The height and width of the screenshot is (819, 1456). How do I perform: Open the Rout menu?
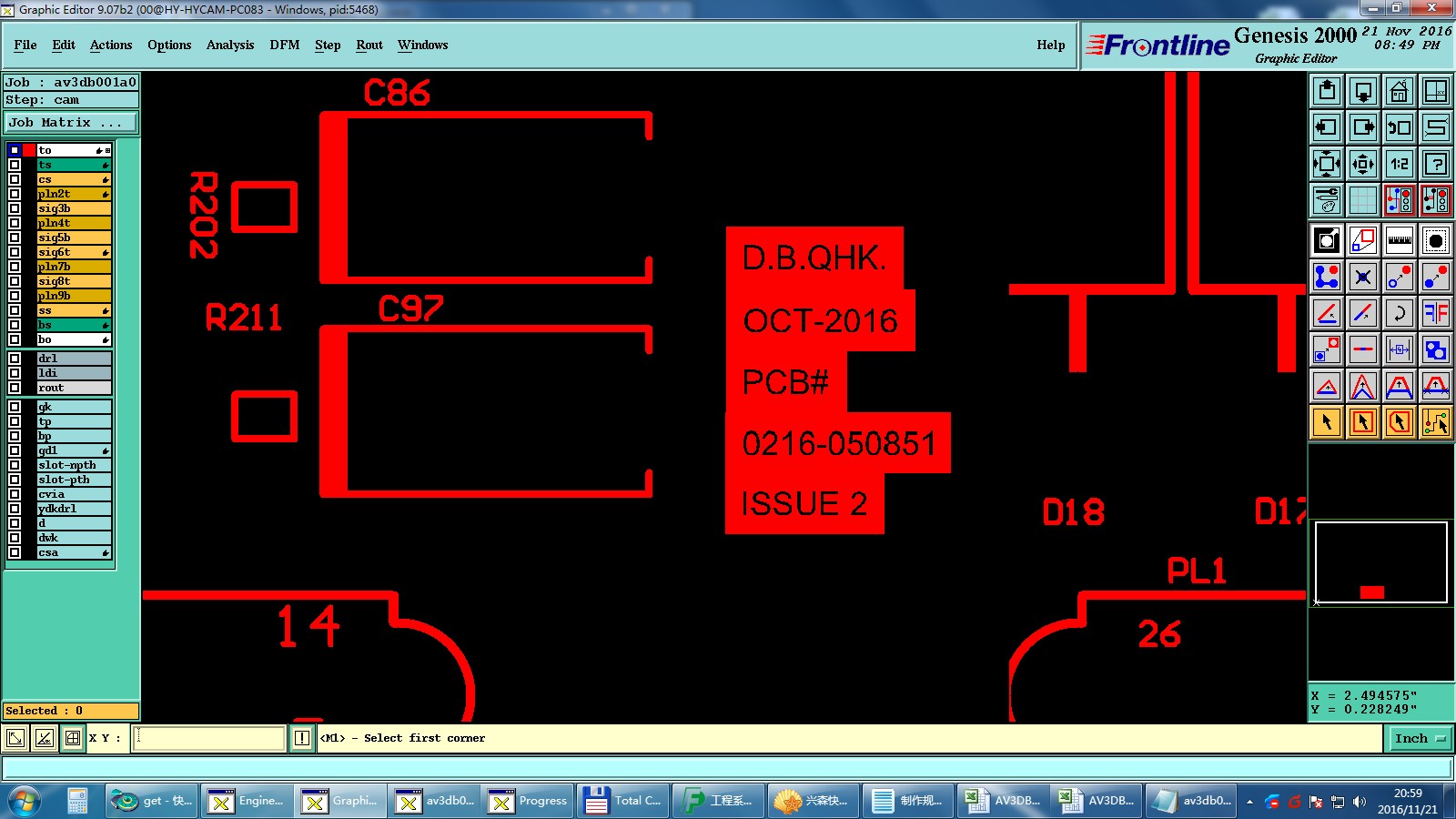369,45
